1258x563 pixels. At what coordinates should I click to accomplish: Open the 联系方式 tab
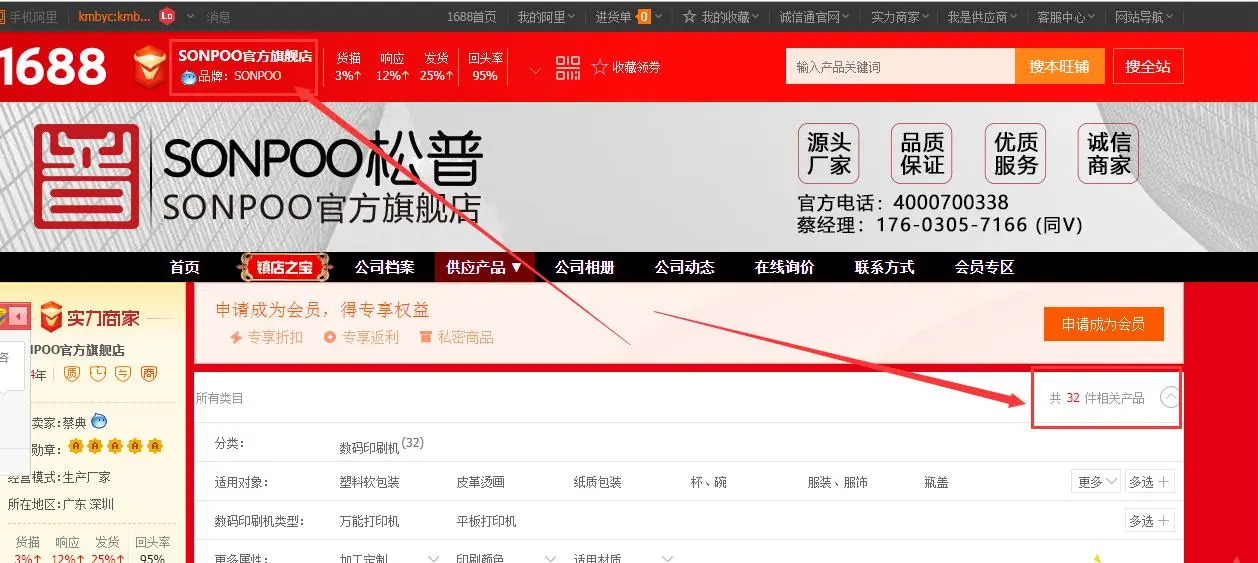click(x=884, y=267)
